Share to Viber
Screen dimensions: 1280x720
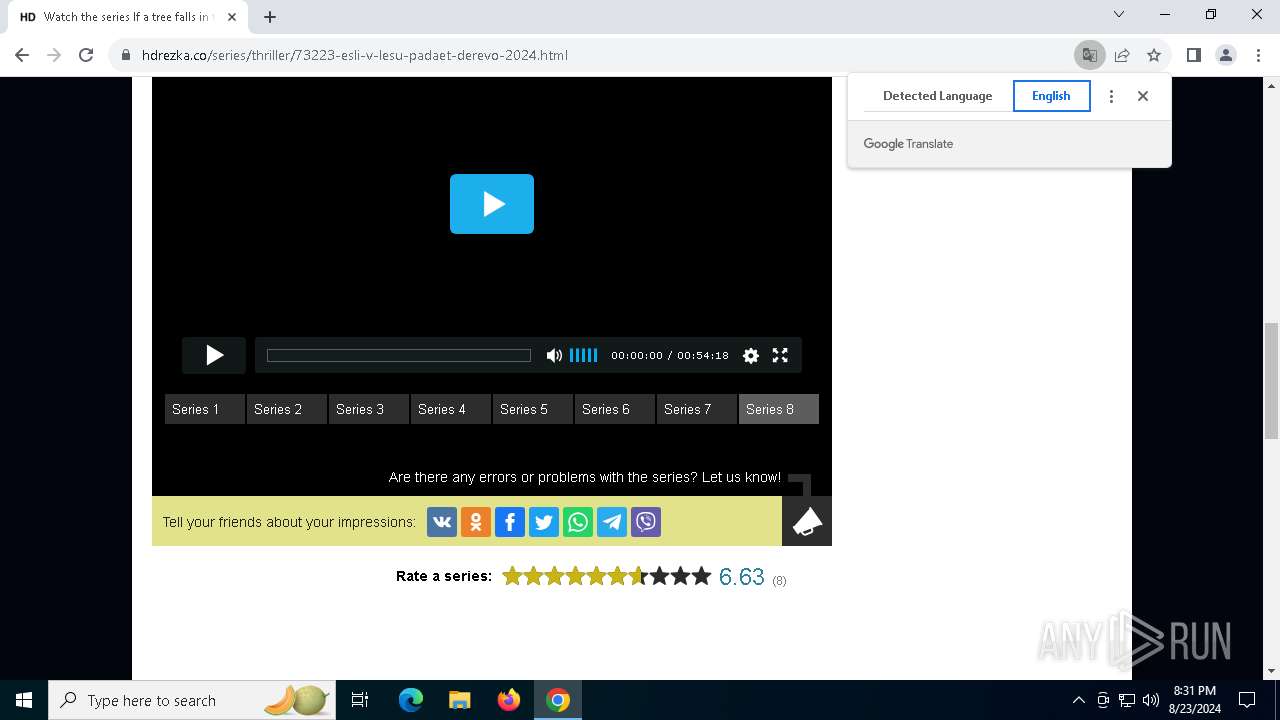[x=646, y=522]
